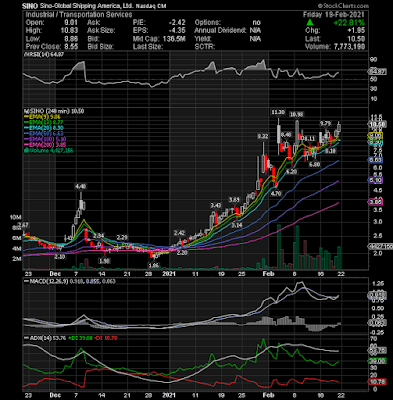
Task: Click the 4.40 December peak annotation
Action: 81,187
